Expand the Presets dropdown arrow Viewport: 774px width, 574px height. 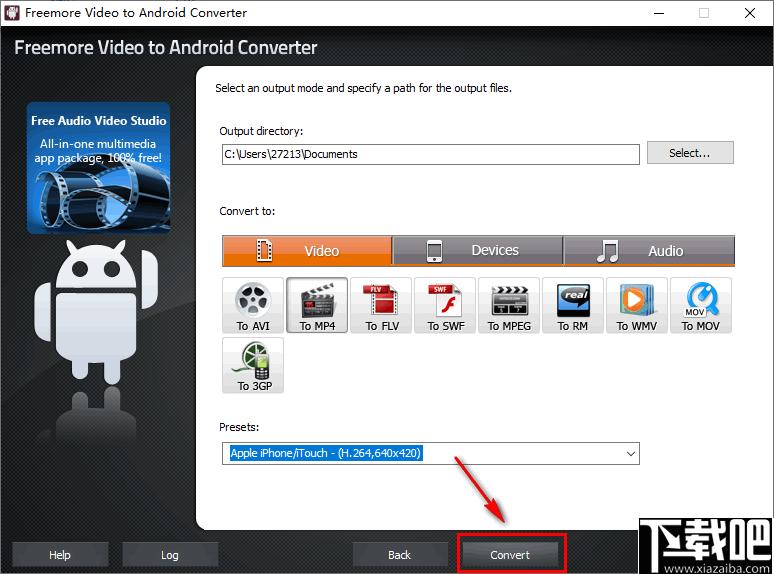pyautogui.click(x=630, y=454)
